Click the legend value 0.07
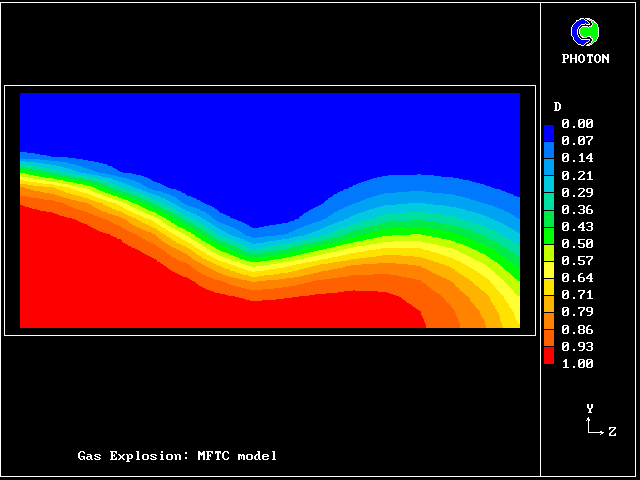 pyautogui.click(x=577, y=141)
